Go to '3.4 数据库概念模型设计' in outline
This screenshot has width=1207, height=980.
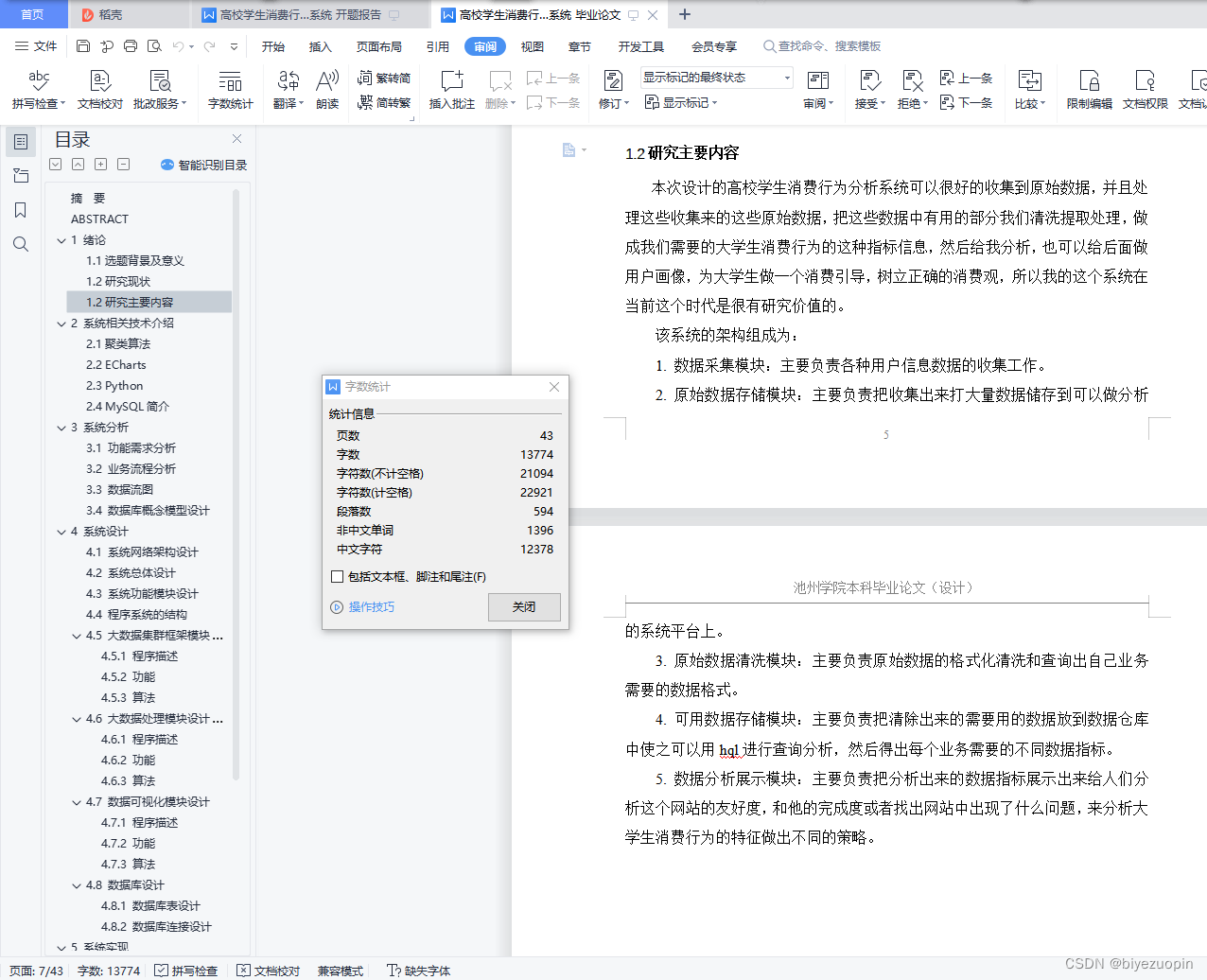[x=148, y=511]
